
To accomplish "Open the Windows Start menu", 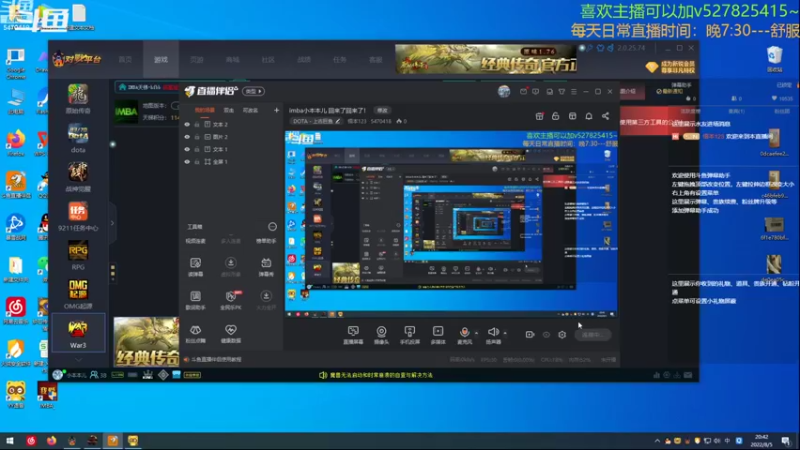I will coord(10,441).
